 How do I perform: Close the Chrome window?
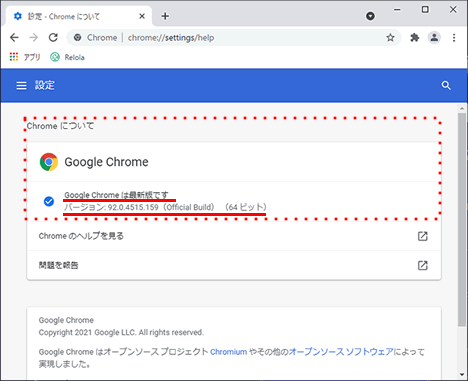(x=453, y=10)
